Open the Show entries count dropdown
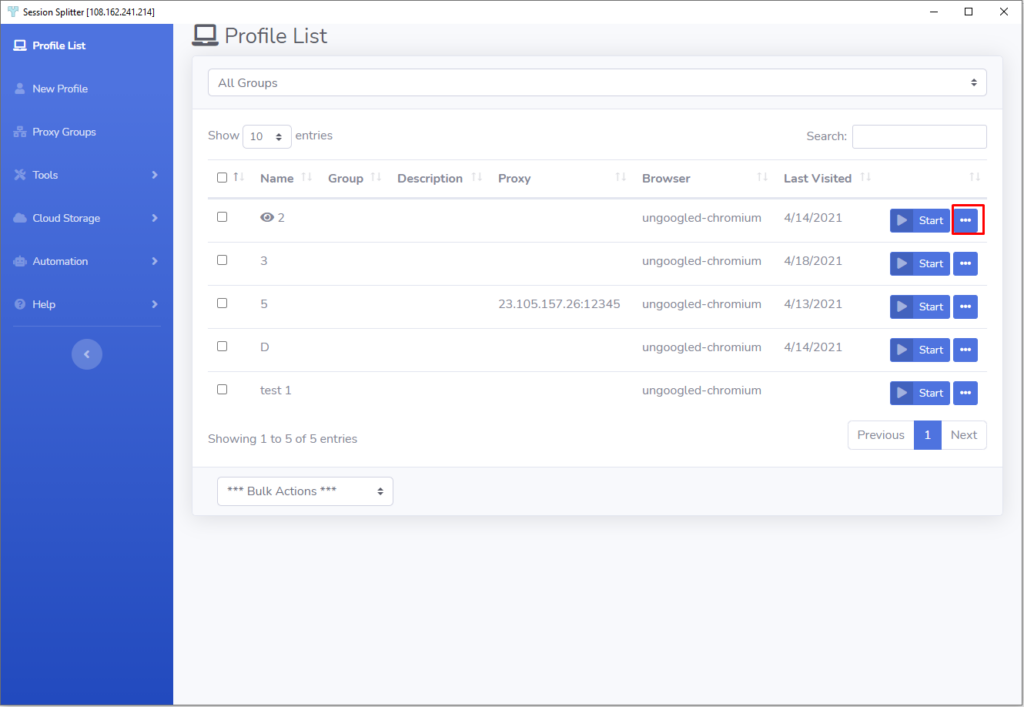Image resolution: width=1024 pixels, height=707 pixels. click(266, 136)
